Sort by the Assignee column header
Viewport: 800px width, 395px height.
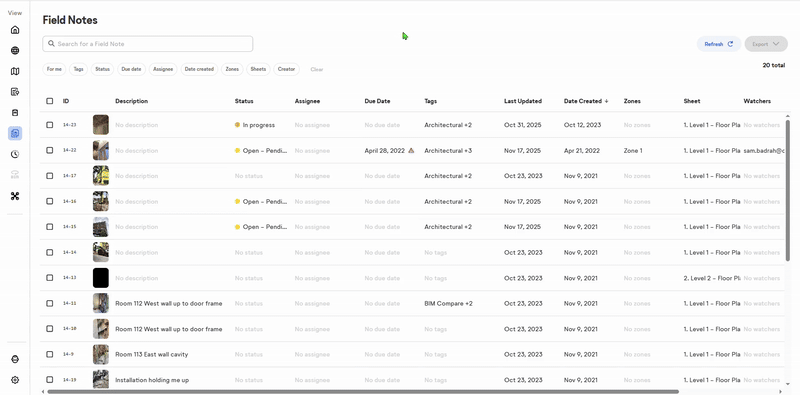point(307,101)
